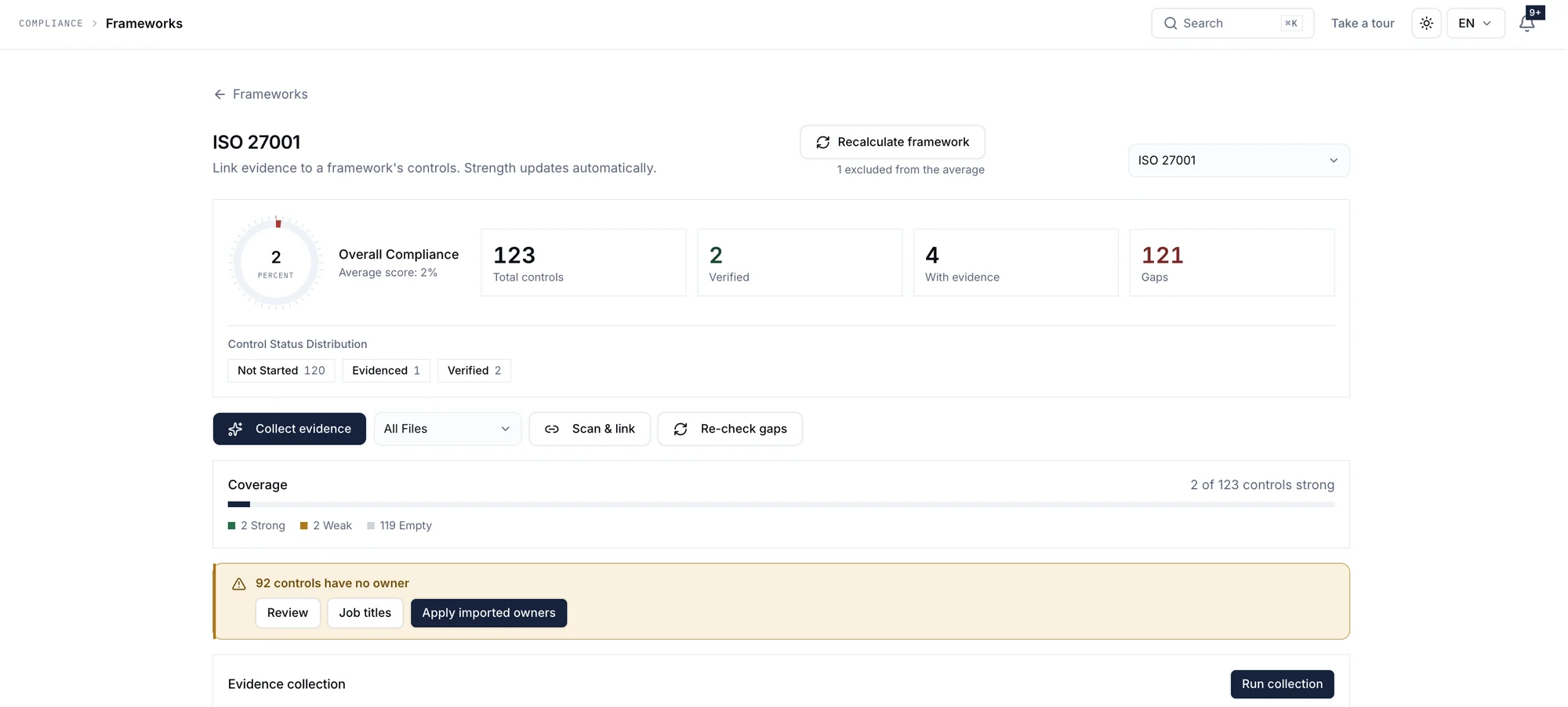Screen dimensions: 1568x707
Task: Click the Take a tour link
Action: pyautogui.click(x=1363, y=24)
